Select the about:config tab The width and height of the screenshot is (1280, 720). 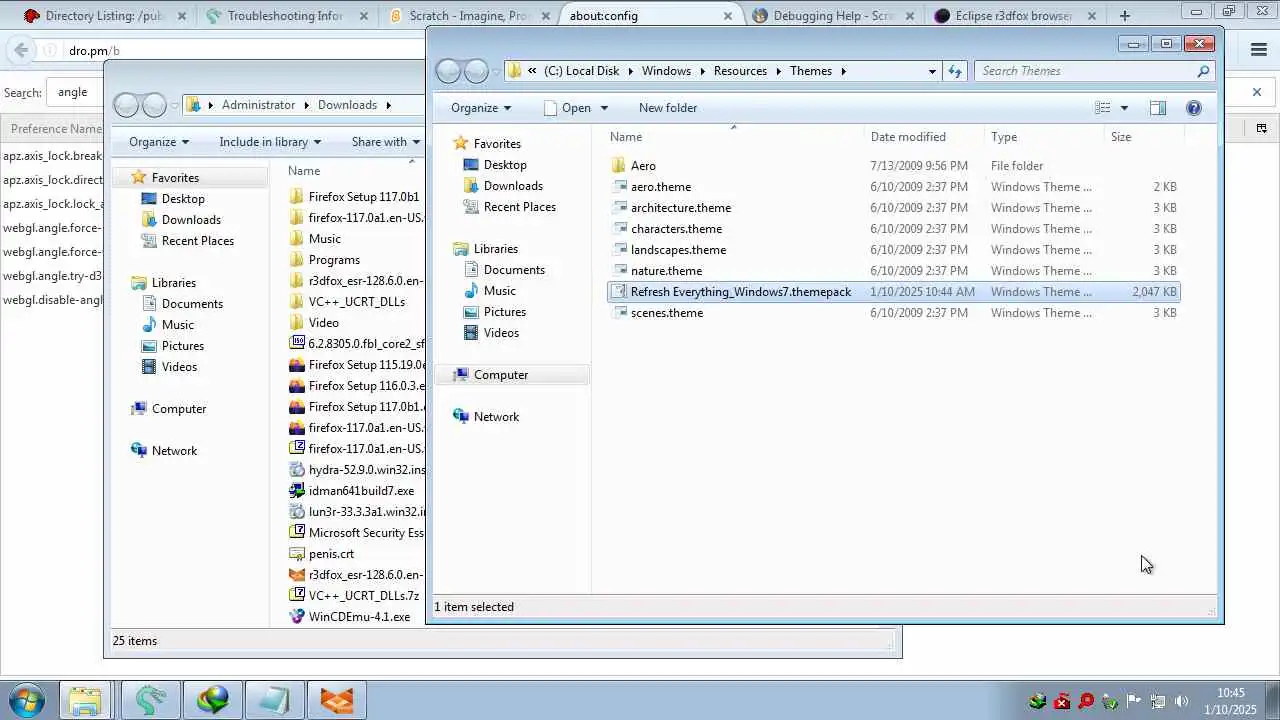point(652,15)
